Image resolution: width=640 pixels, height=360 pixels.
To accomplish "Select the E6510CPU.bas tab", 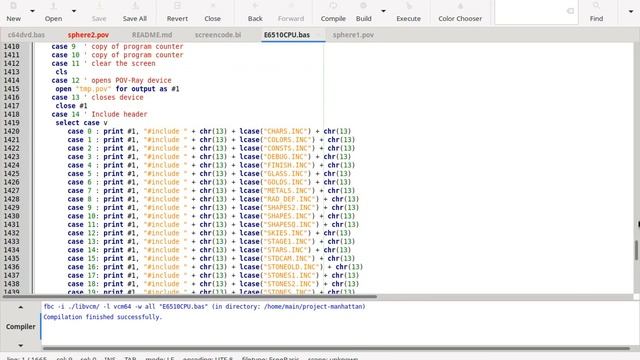I will point(287,35).
